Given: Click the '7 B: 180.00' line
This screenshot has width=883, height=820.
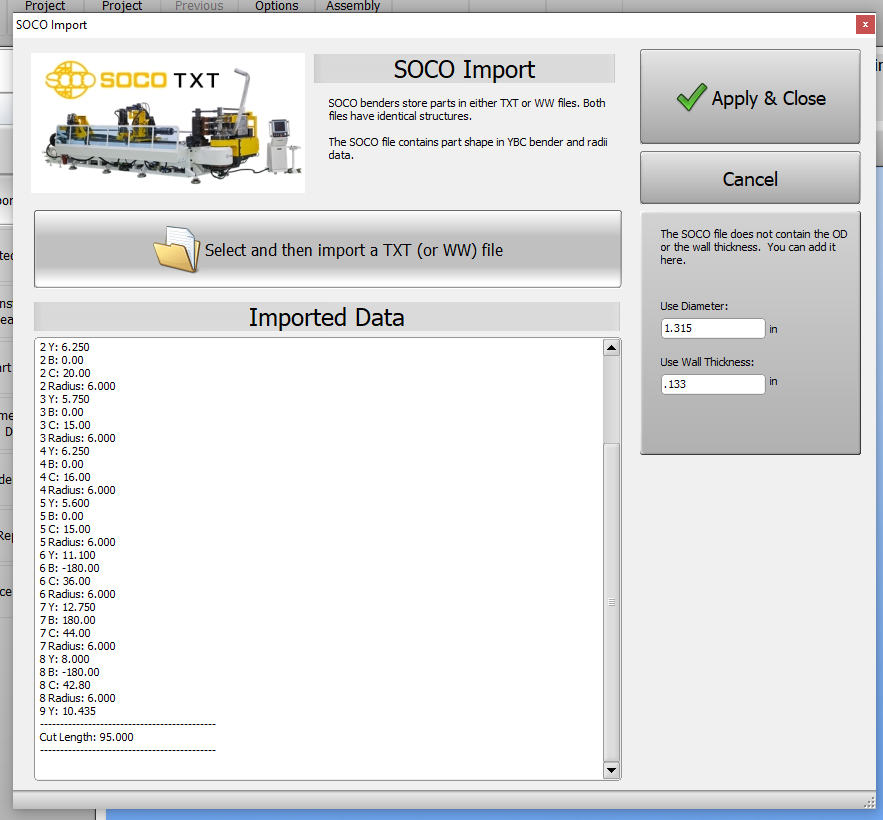Looking at the screenshot, I should tap(68, 620).
